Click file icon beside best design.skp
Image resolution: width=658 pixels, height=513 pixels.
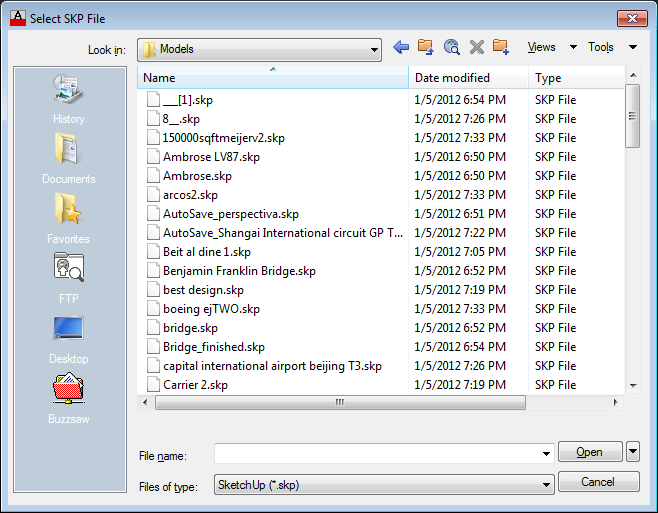click(154, 290)
